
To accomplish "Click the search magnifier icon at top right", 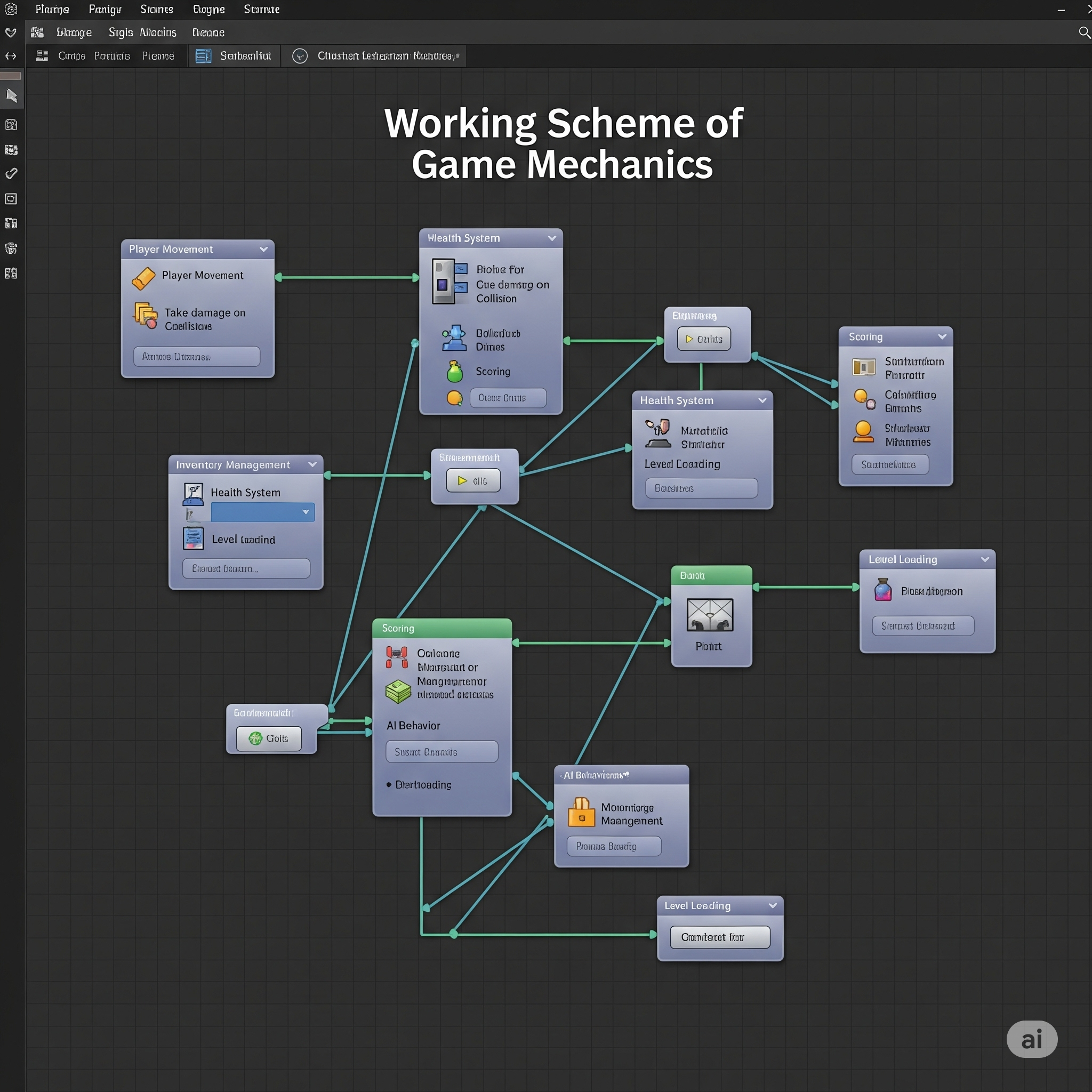I will click(x=1084, y=33).
